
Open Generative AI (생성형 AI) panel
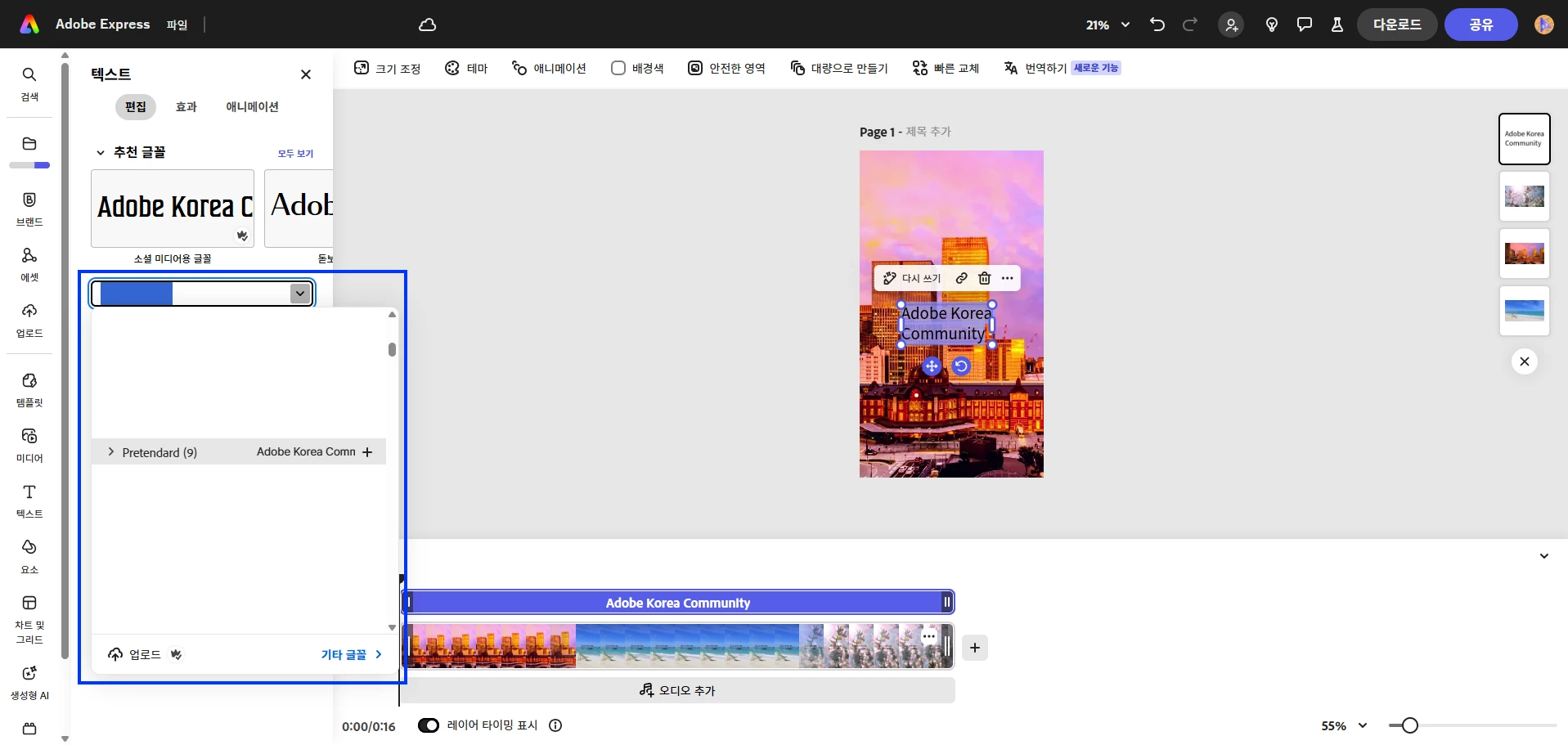[29, 682]
